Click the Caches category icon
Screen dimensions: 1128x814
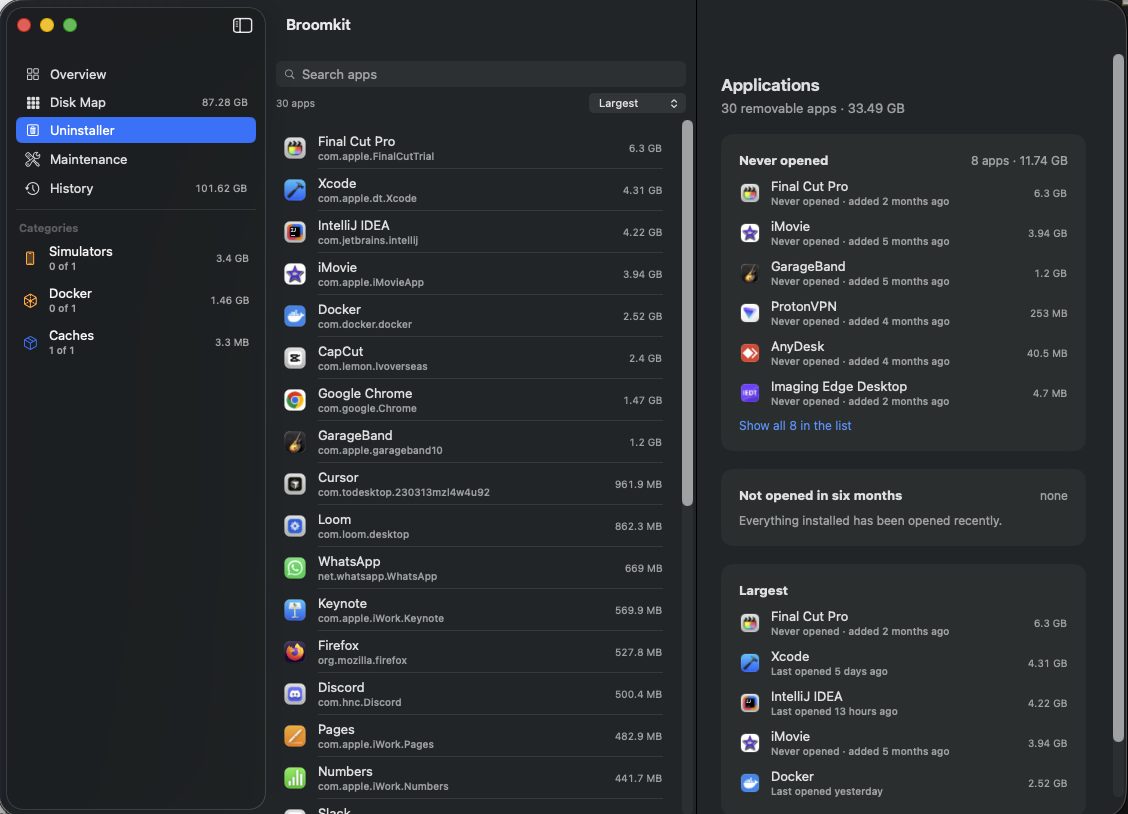coord(30,343)
